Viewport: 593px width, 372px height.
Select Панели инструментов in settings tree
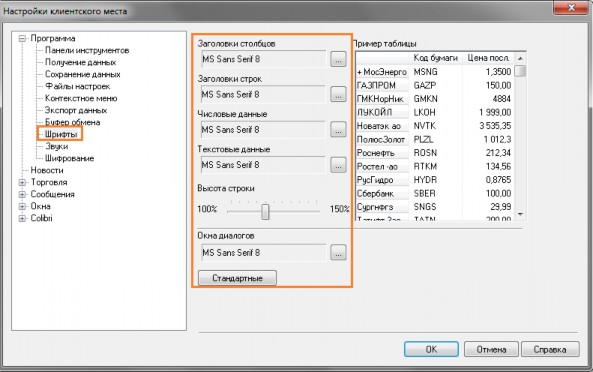click(87, 50)
